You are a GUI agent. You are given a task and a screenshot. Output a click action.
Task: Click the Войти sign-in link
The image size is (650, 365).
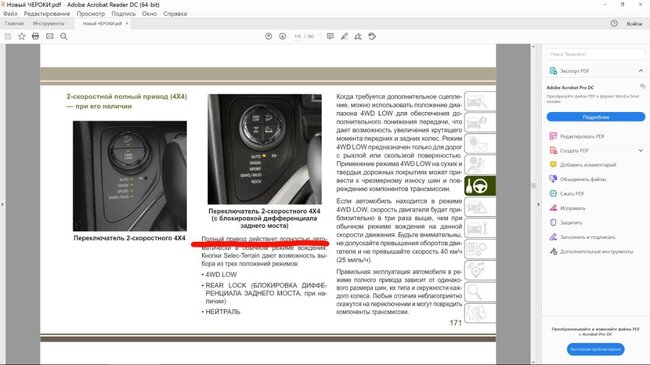[634, 24]
